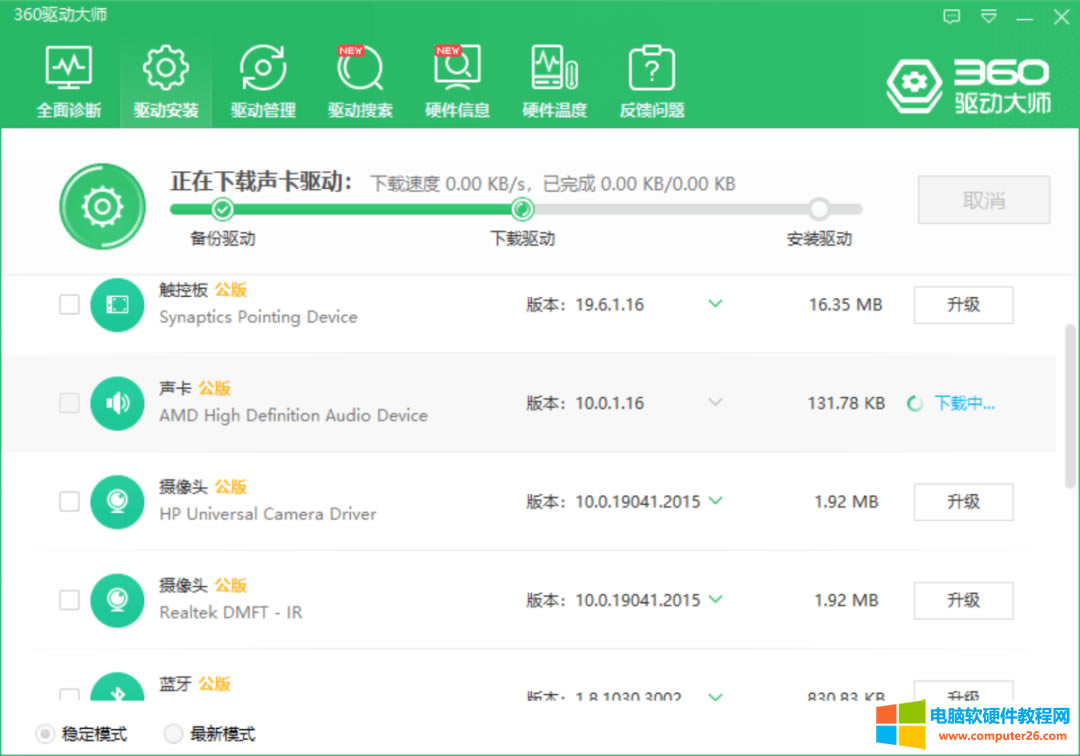
Task: Expand version dropdown for Synaptics 19.6.1.16
Action: coord(715,304)
